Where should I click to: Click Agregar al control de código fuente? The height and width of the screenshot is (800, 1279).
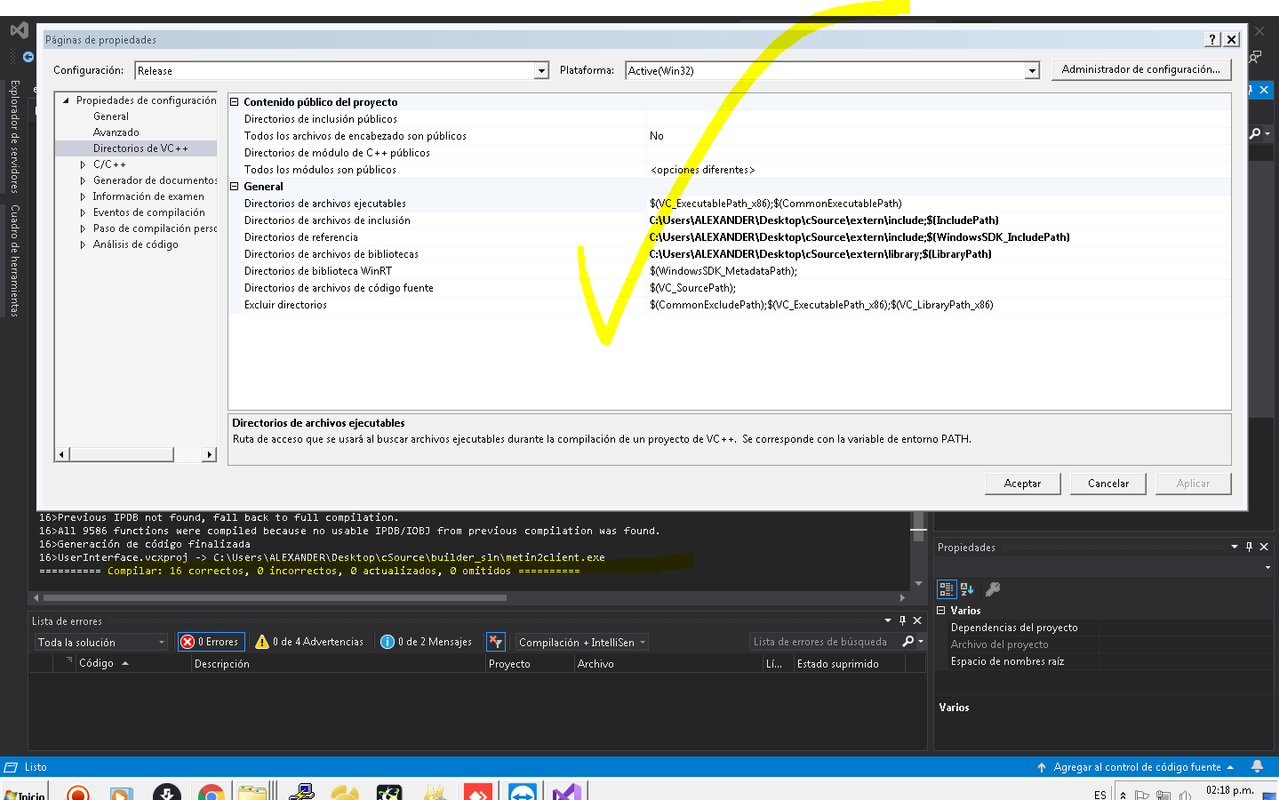click(x=1137, y=767)
